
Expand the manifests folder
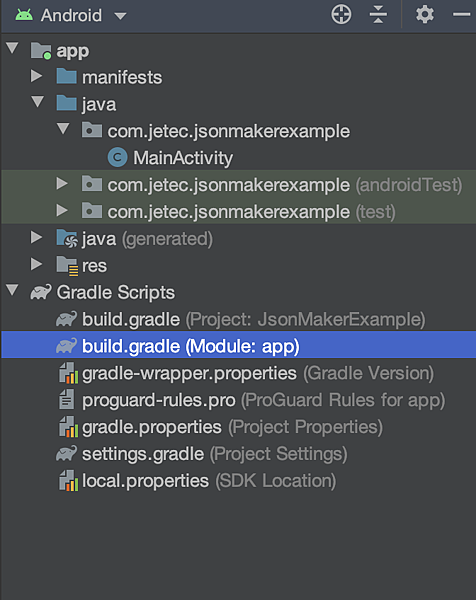[36, 76]
